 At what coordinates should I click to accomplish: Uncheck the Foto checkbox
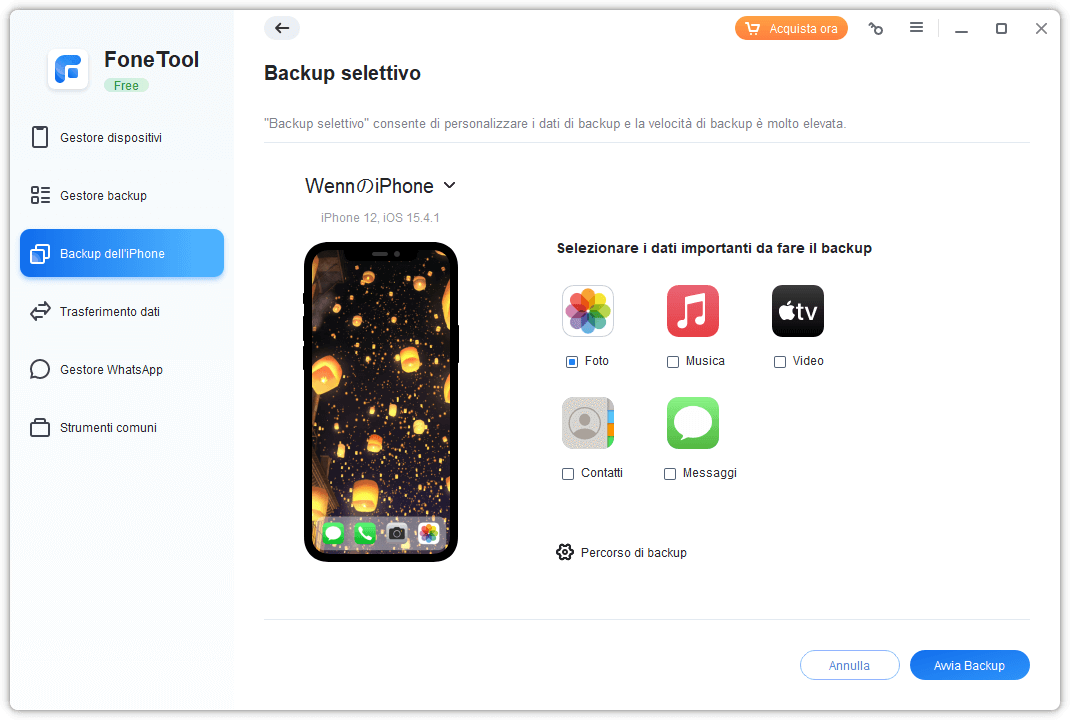[572, 362]
